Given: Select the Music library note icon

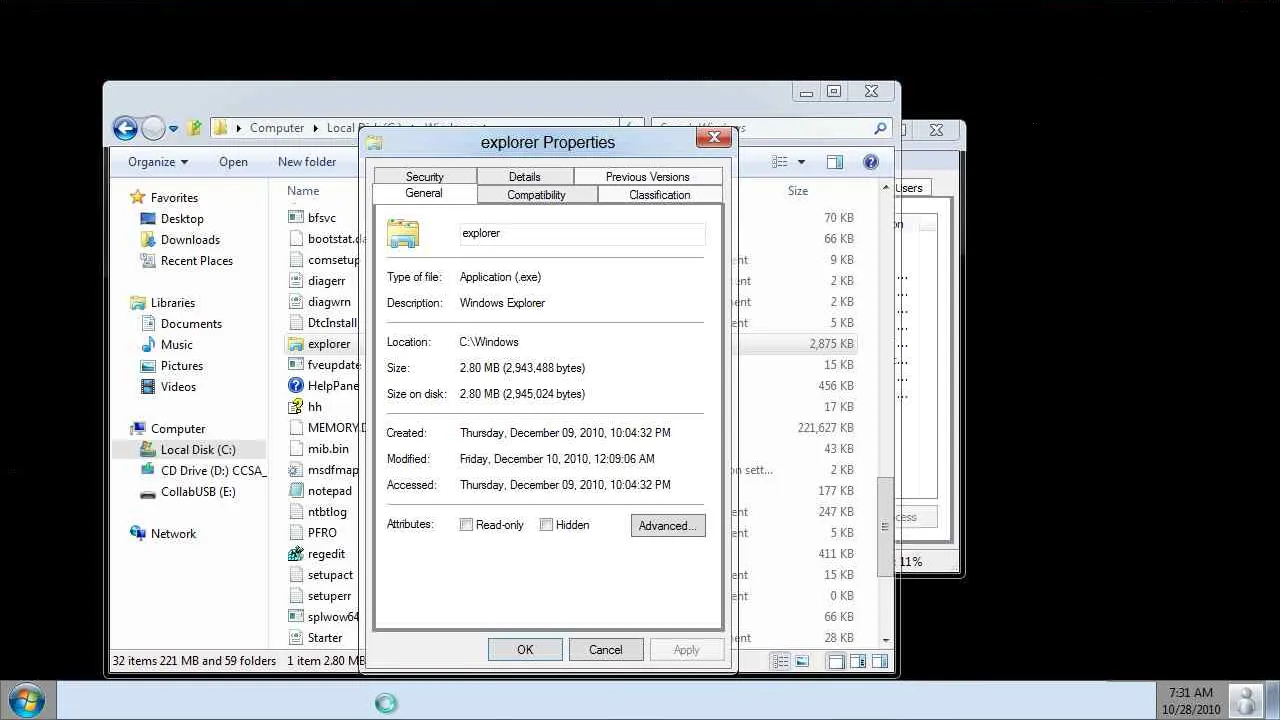Looking at the screenshot, I should tap(148, 344).
